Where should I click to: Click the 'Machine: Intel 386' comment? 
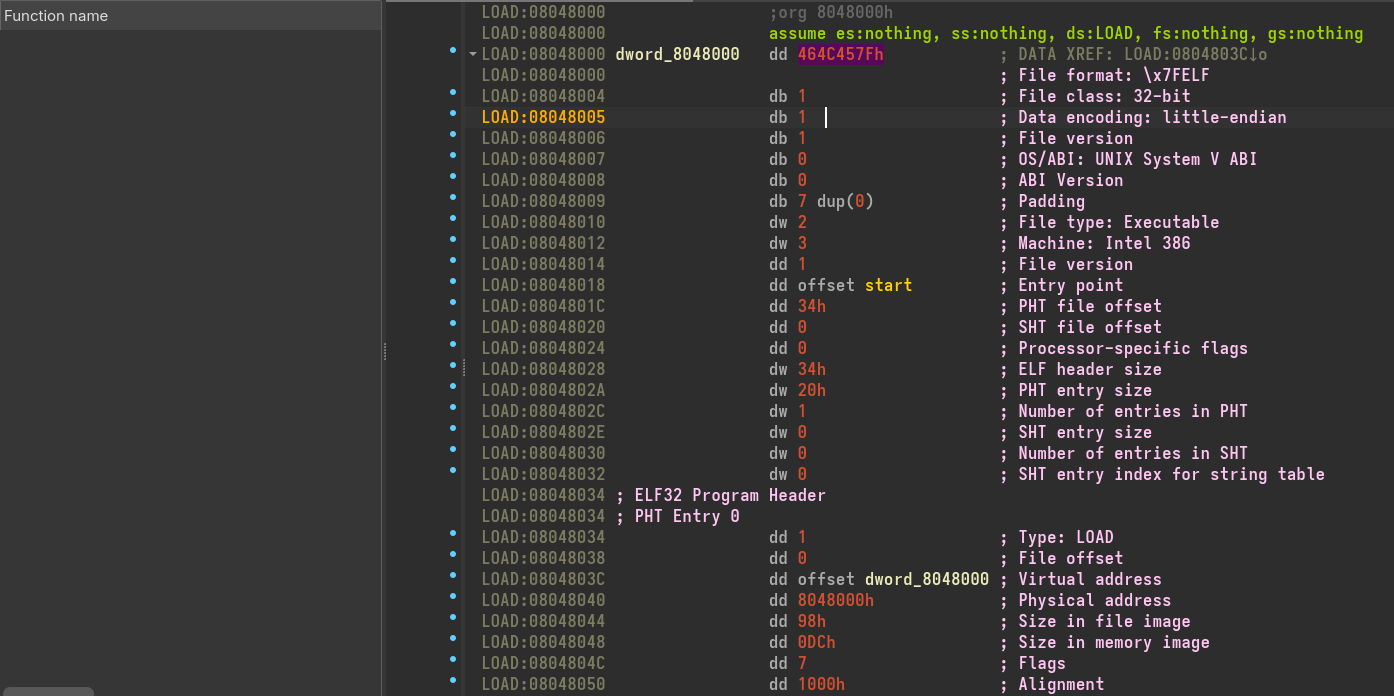1104,243
